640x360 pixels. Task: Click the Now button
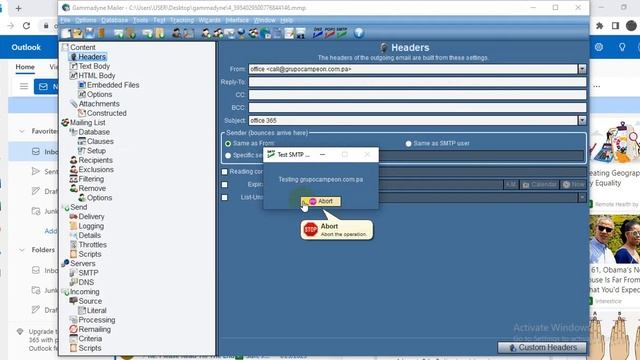[573, 185]
